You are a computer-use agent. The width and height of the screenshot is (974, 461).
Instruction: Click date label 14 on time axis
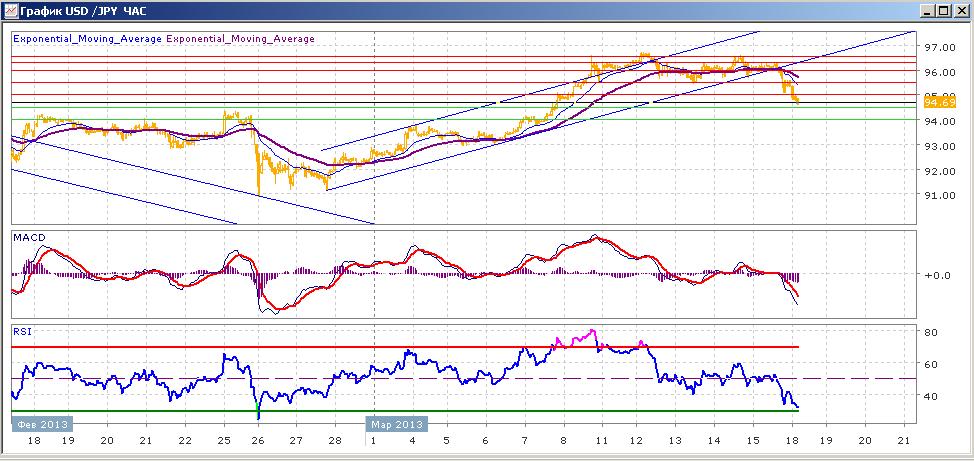pyautogui.click(x=714, y=440)
